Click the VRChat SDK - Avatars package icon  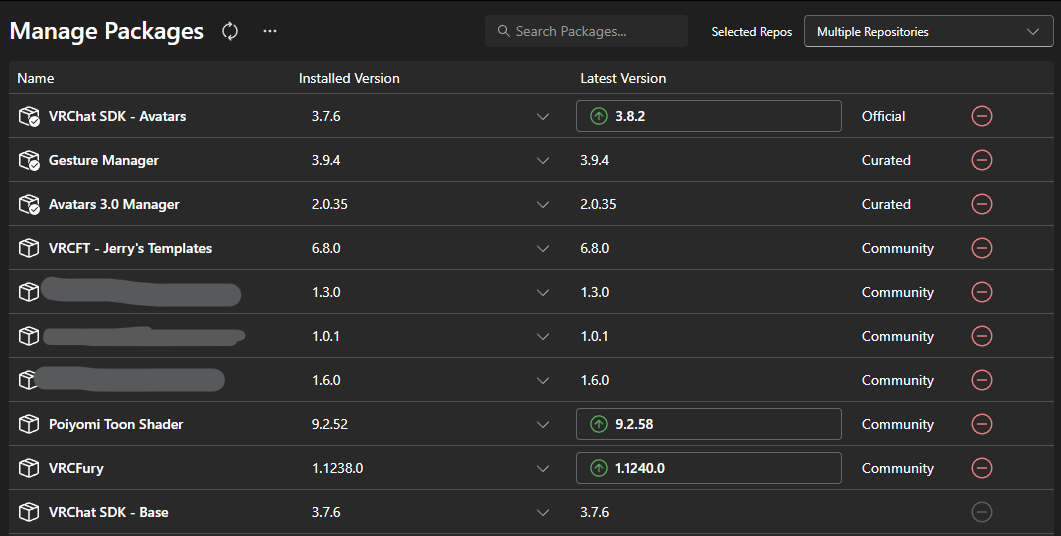click(x=29, y=116)
